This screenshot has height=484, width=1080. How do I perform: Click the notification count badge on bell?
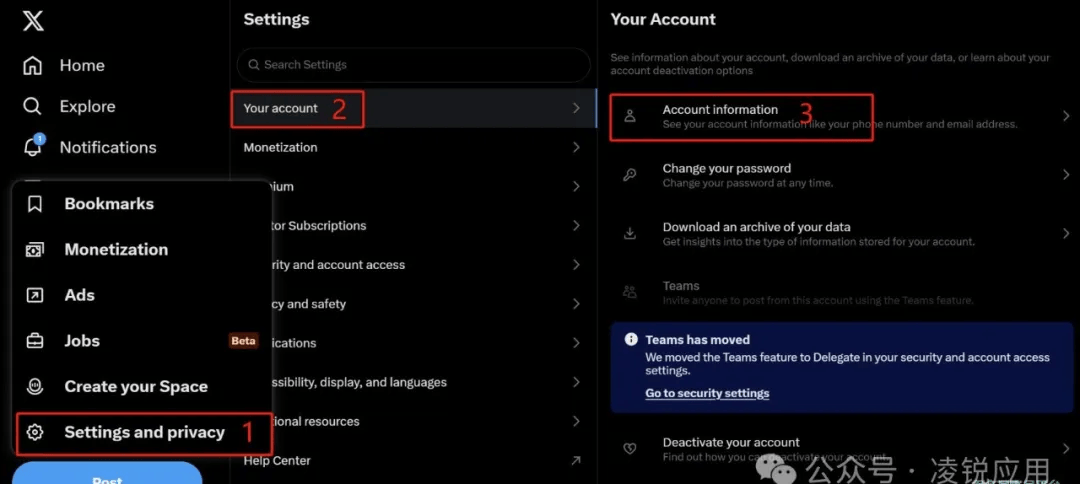pos(39,139)
